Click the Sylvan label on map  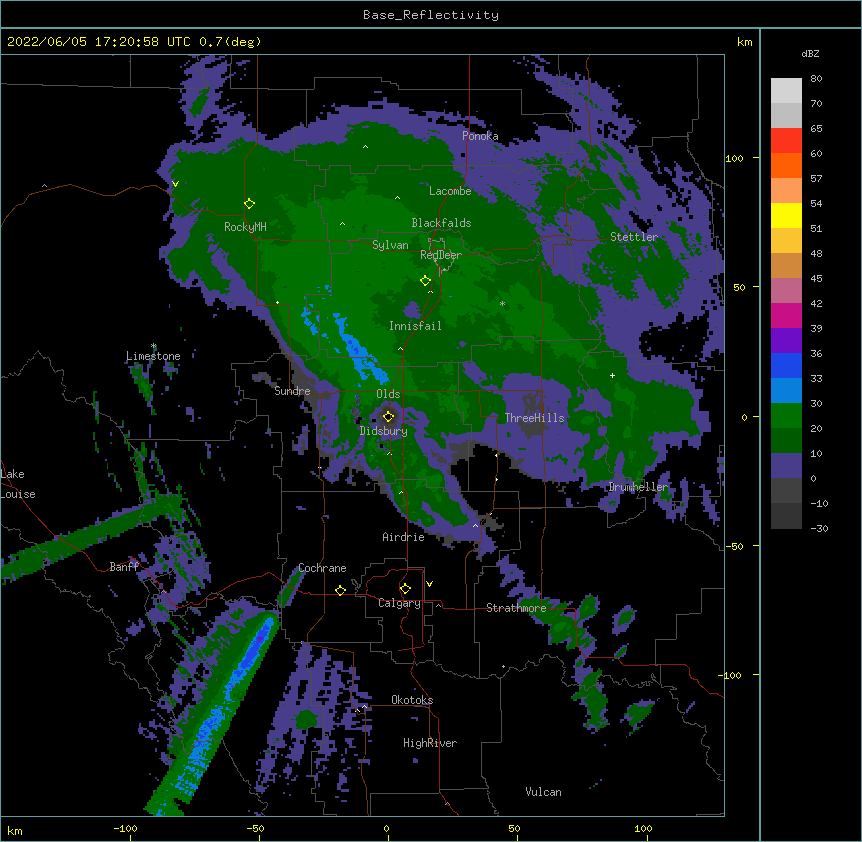(390, 245)
